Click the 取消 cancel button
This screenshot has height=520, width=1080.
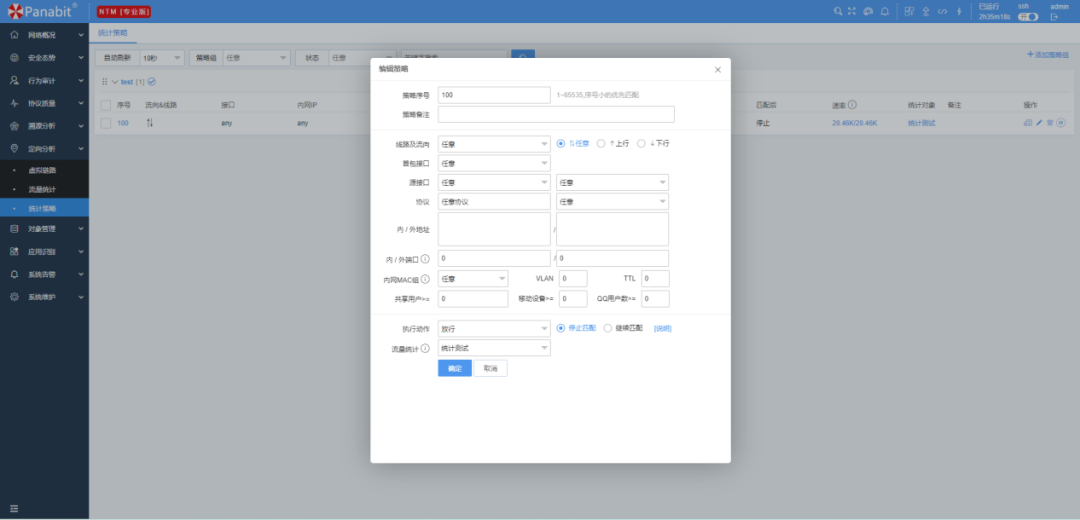coord(490,368)
